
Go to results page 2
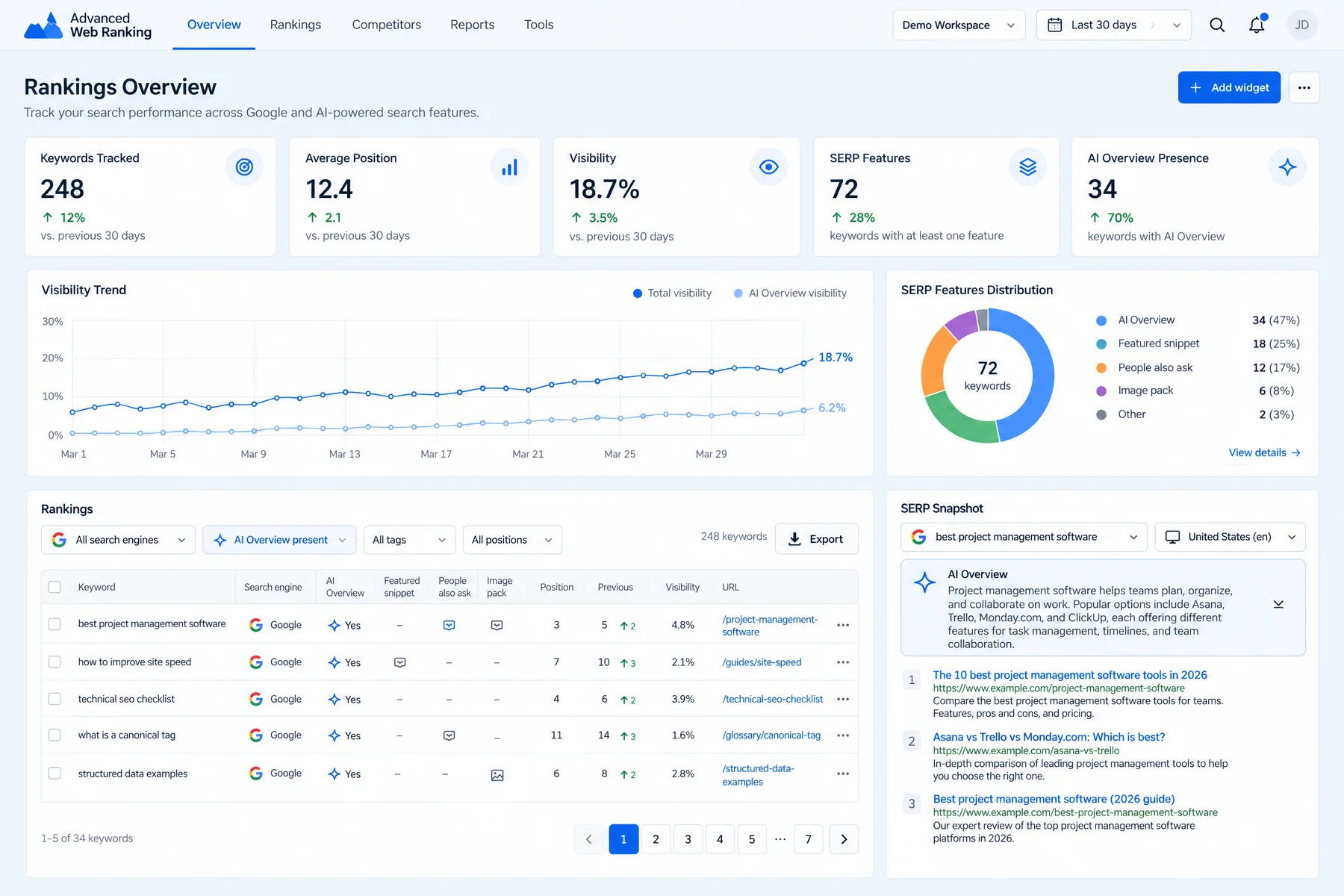[656, 839]
